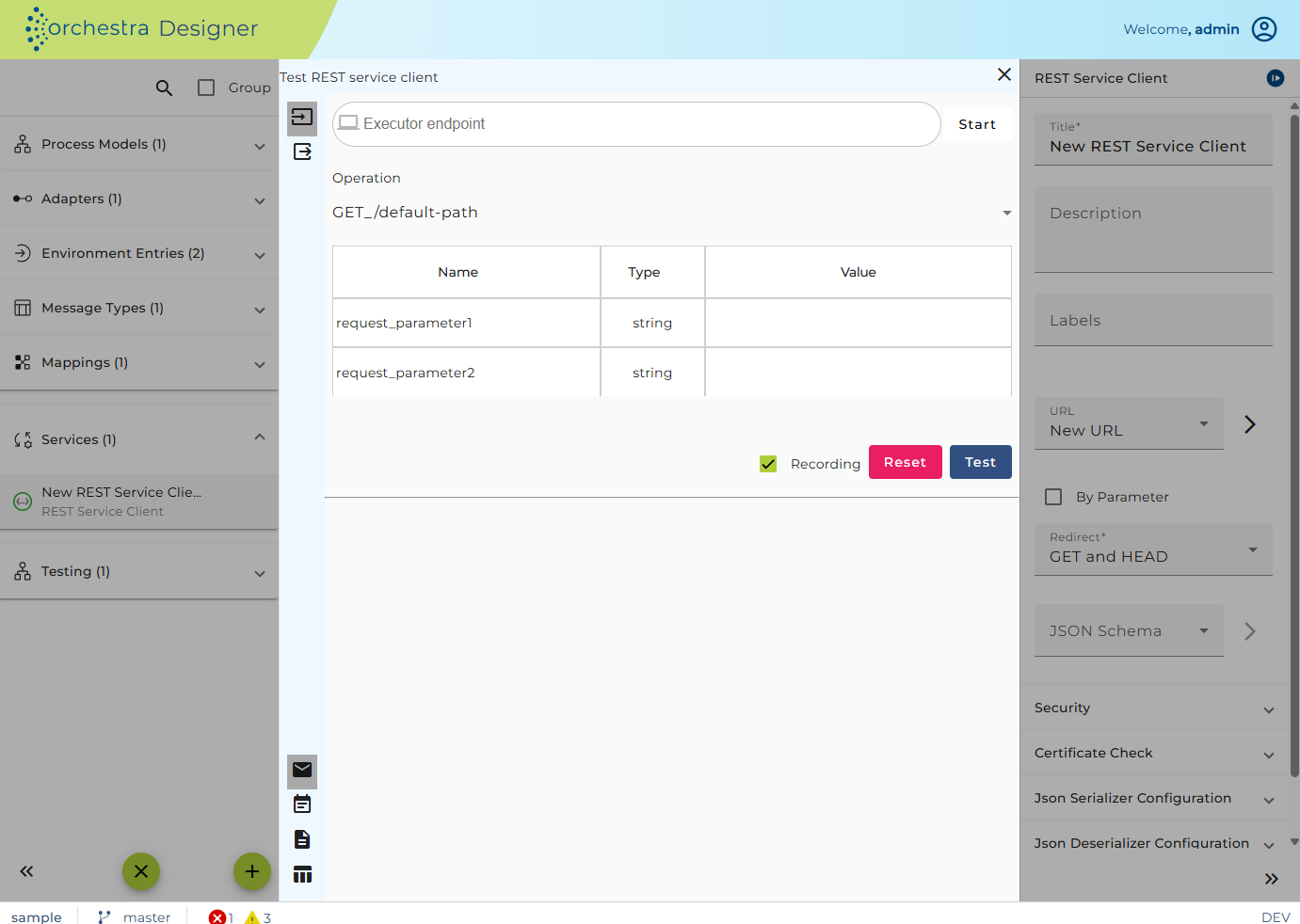Select New REST Service Client item

139,502
